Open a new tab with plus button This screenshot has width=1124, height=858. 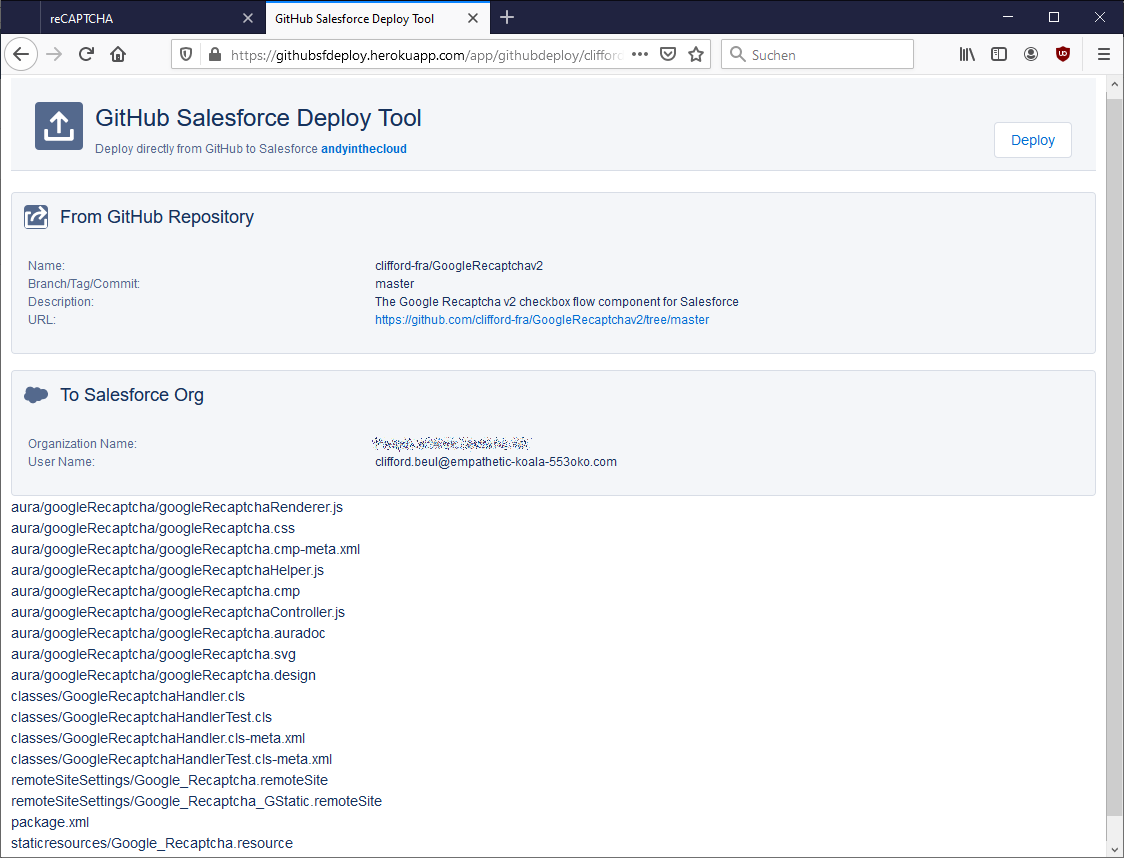click(x=507, y=18)
